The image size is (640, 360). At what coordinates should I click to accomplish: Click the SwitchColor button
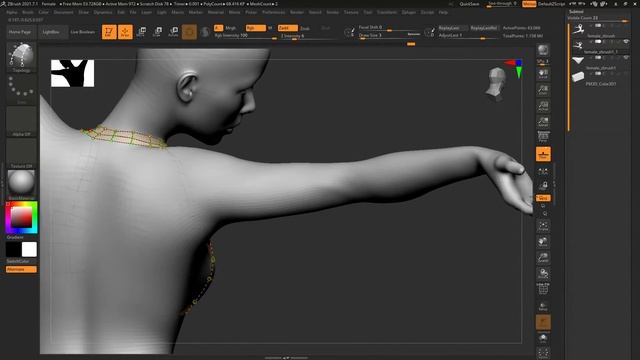click(18, 261)
